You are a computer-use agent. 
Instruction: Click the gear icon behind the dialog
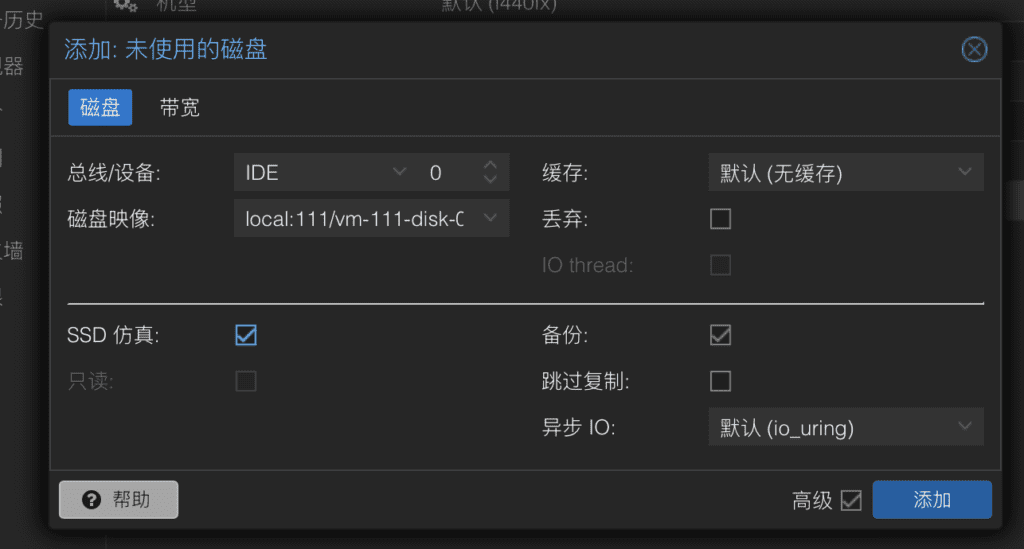click(x=125, y=5)
